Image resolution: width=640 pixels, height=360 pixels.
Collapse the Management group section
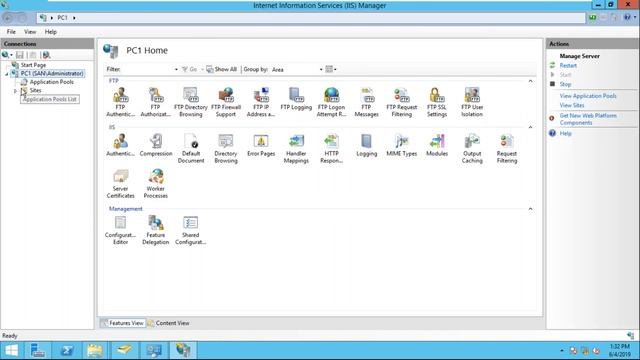530,209
